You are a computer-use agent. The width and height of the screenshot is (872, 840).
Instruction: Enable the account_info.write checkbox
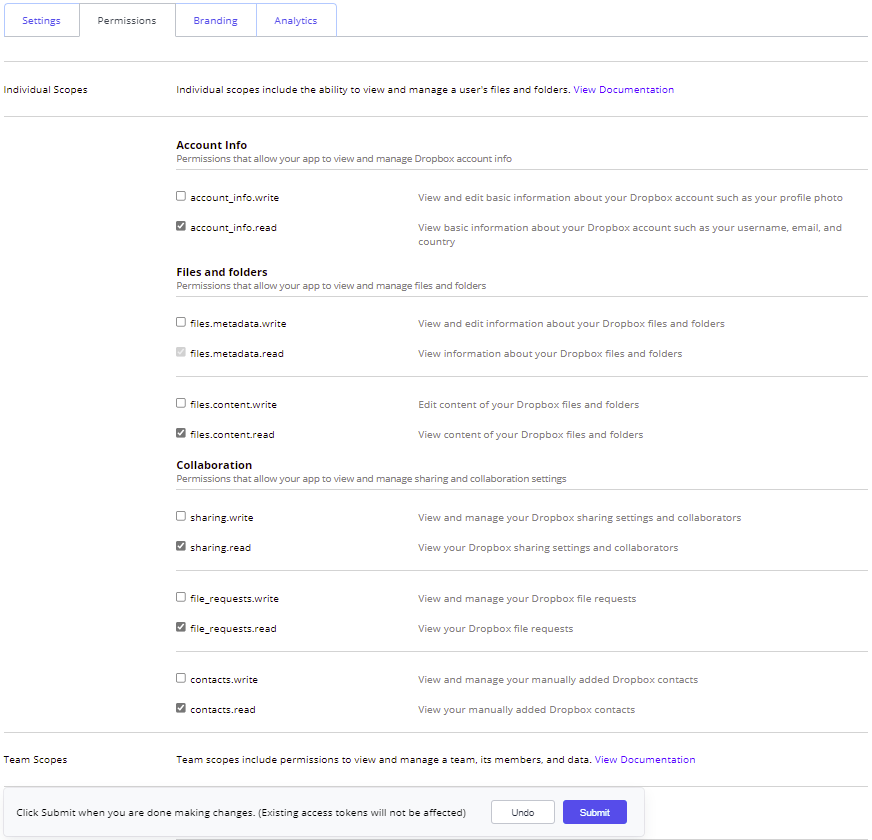point(181,196)
